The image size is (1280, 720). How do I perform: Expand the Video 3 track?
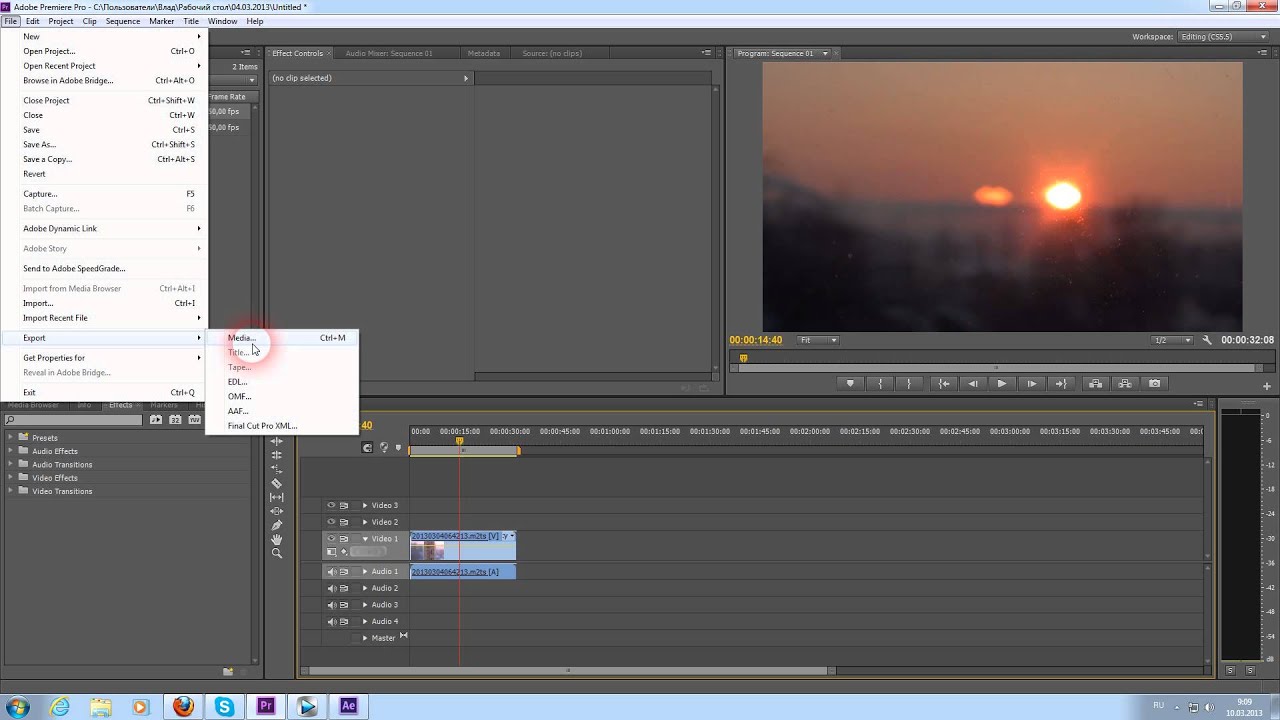tap(365, 505)
